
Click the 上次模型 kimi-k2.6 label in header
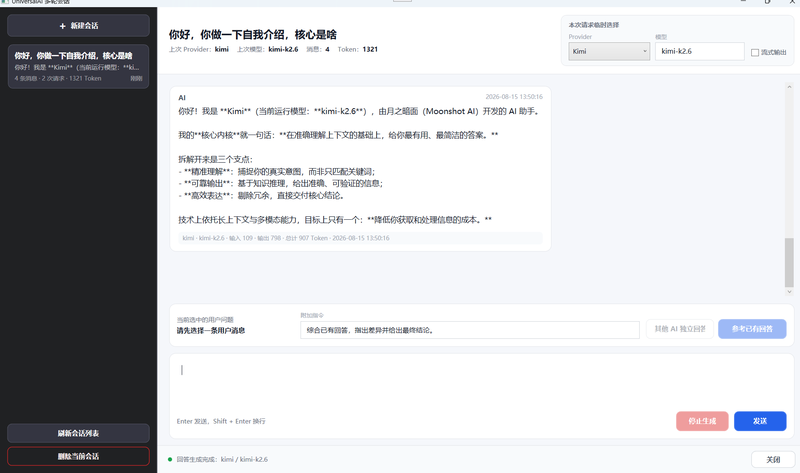[x=267, y=49]
